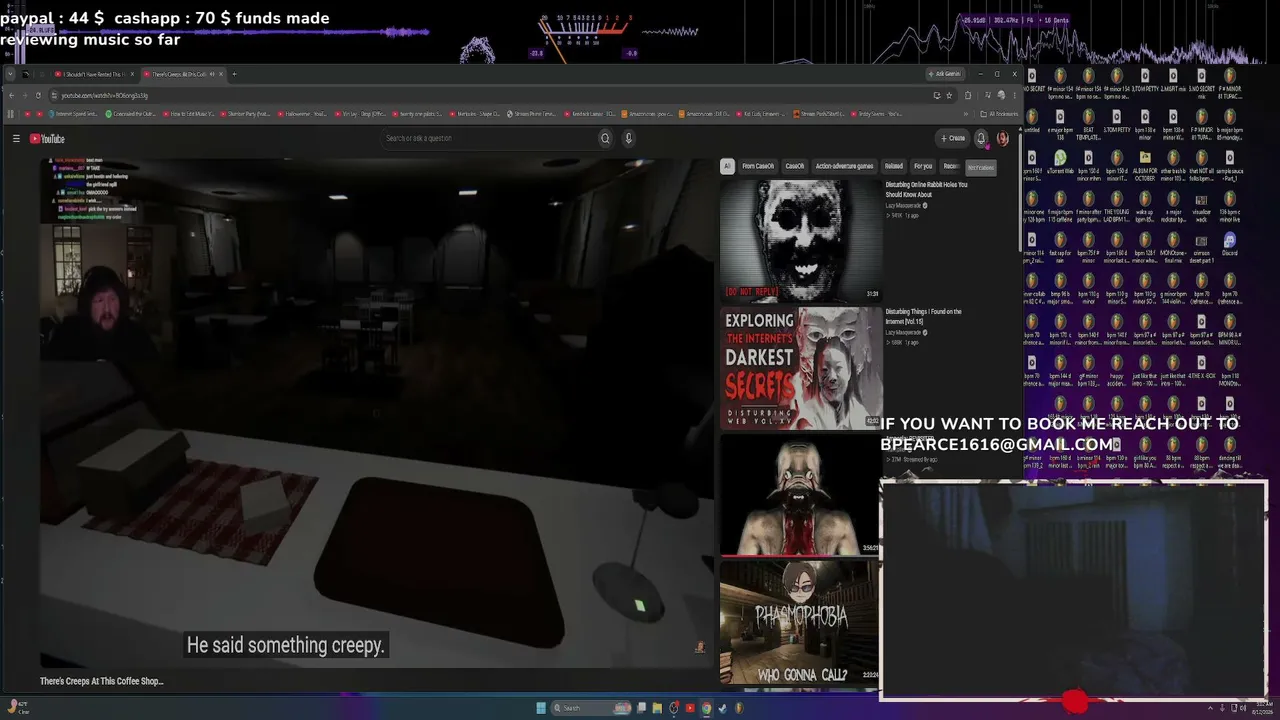Select the 'There's Creeps At This Coffee' tab
1280x720 pixels.
tap(182, 74)
